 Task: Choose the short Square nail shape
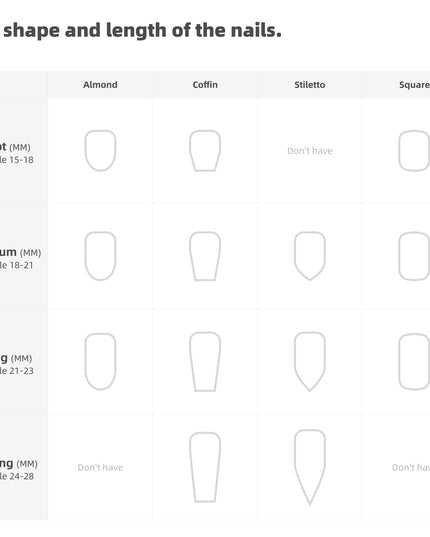click(x=414, y=150)
